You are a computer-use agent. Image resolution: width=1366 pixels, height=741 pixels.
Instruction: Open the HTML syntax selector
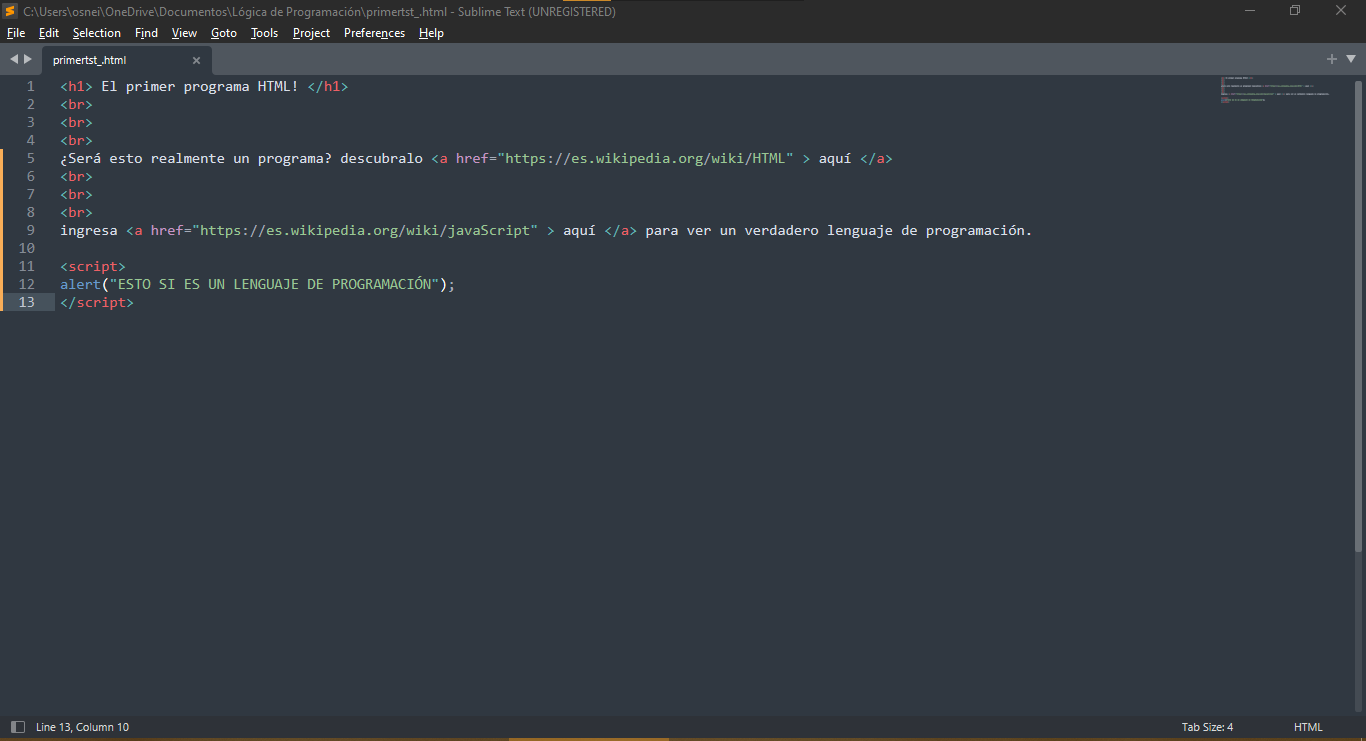[x=1308, y=727]
